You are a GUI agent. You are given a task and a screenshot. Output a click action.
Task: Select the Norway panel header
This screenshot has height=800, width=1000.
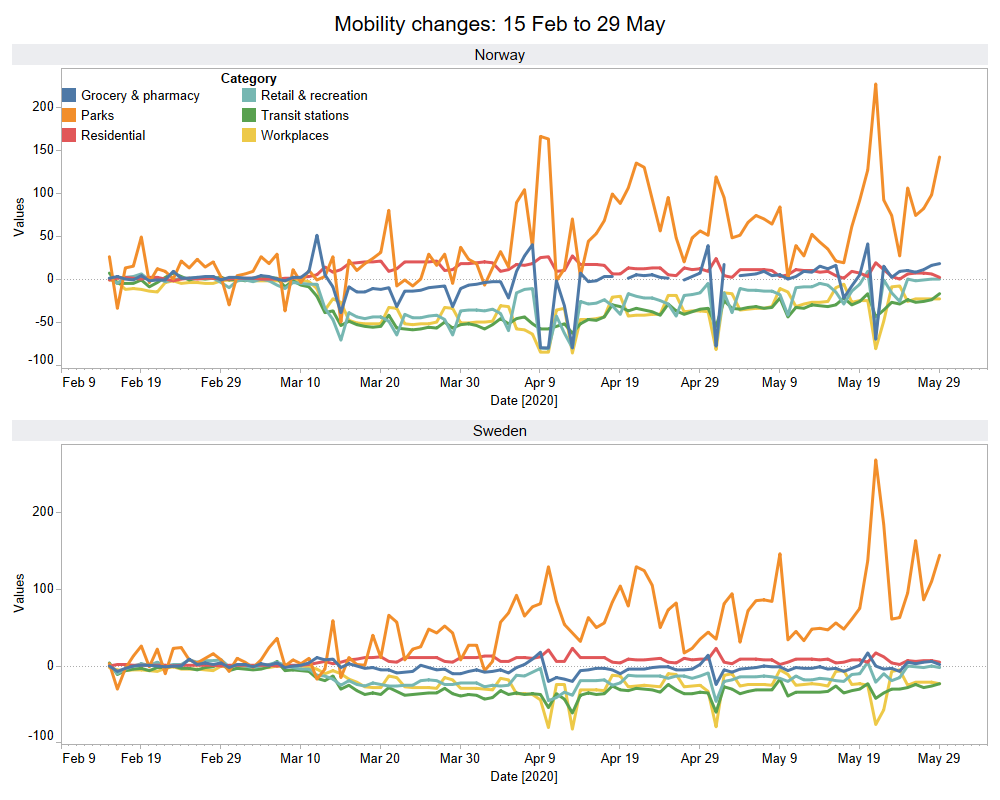(500, 55)
